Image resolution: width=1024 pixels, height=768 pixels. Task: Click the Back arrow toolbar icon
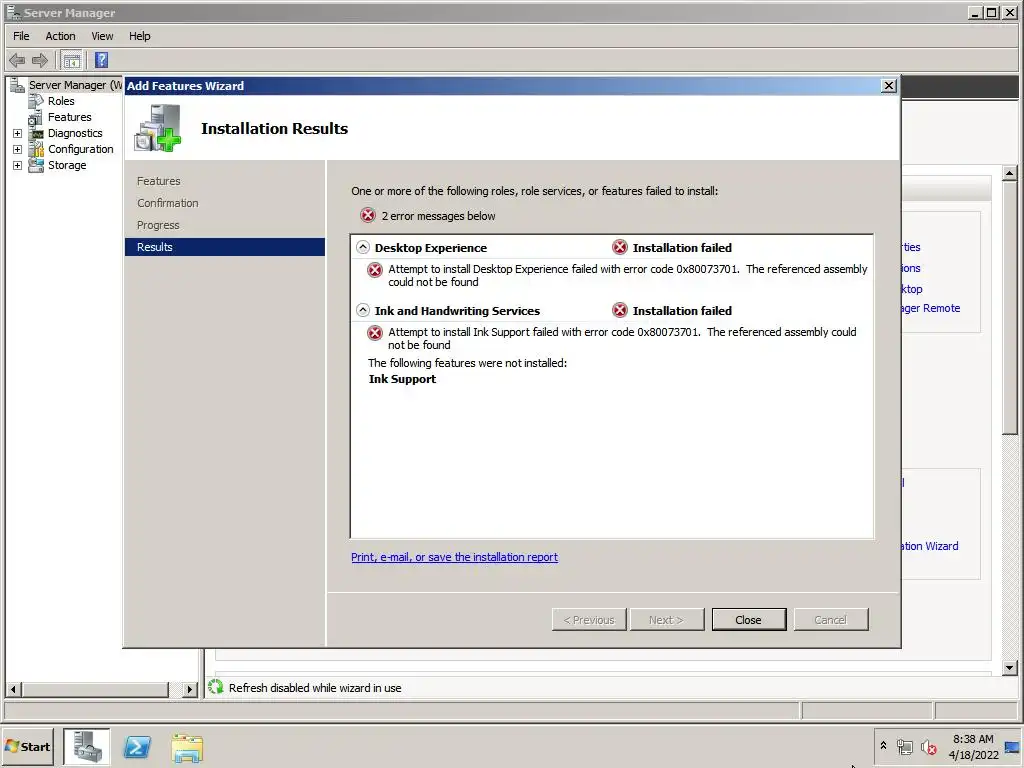pos(17,61)
